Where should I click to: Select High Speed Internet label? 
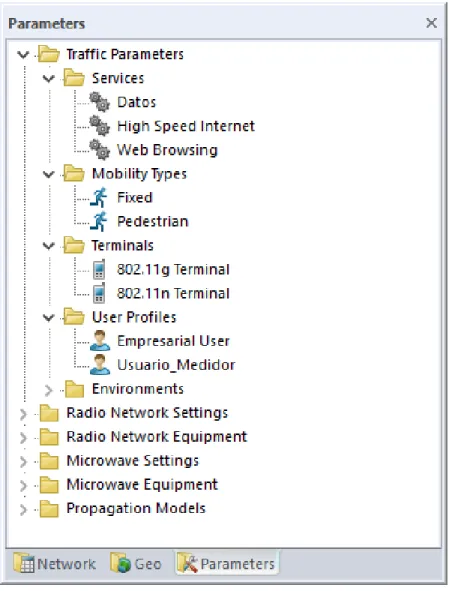point(186,126)
